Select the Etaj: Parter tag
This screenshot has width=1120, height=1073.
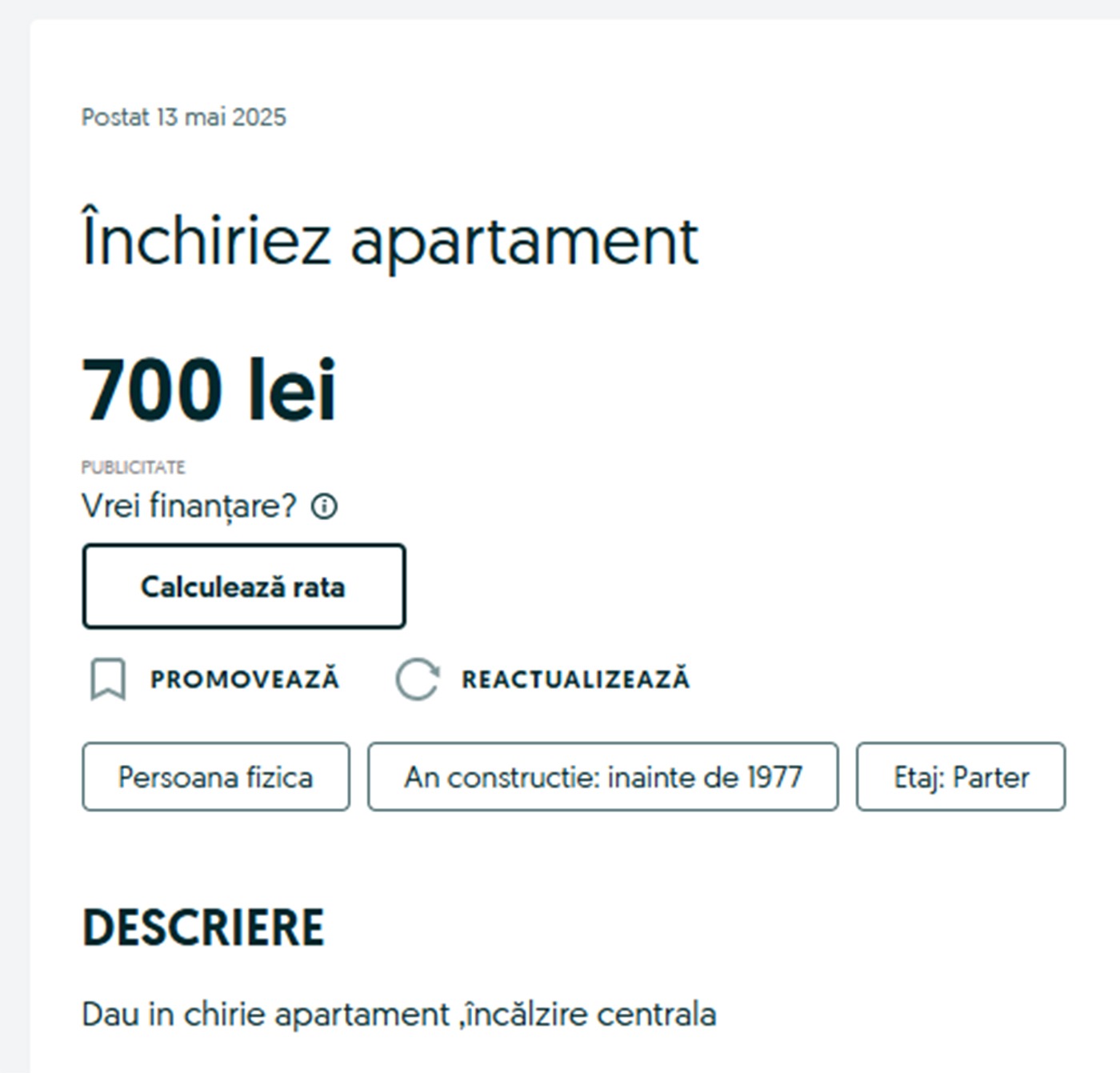[x=960, y=777]
